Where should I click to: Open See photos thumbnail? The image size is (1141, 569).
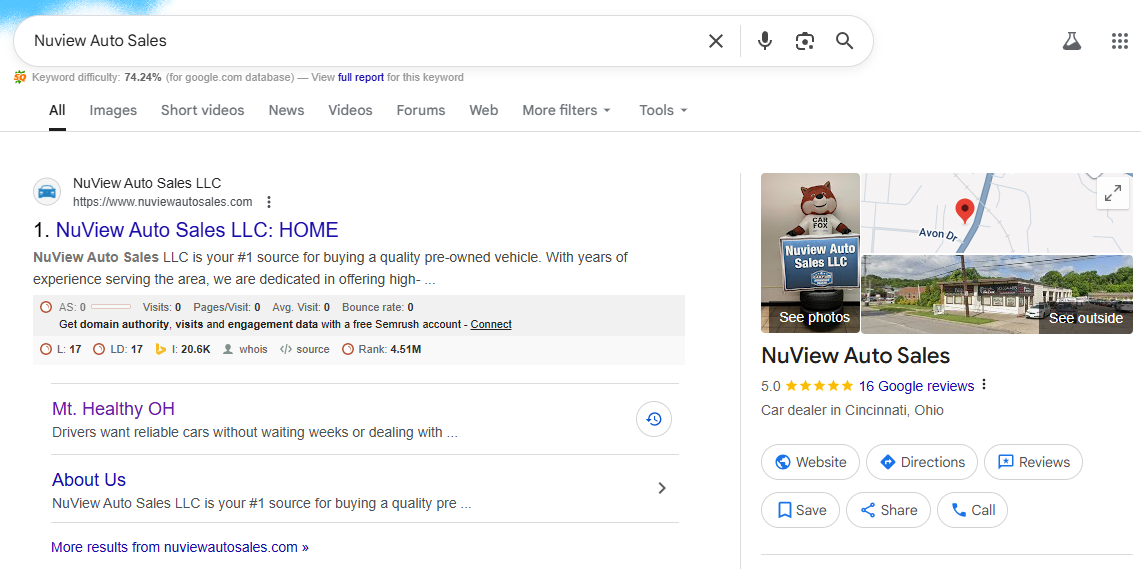point(810,253)
